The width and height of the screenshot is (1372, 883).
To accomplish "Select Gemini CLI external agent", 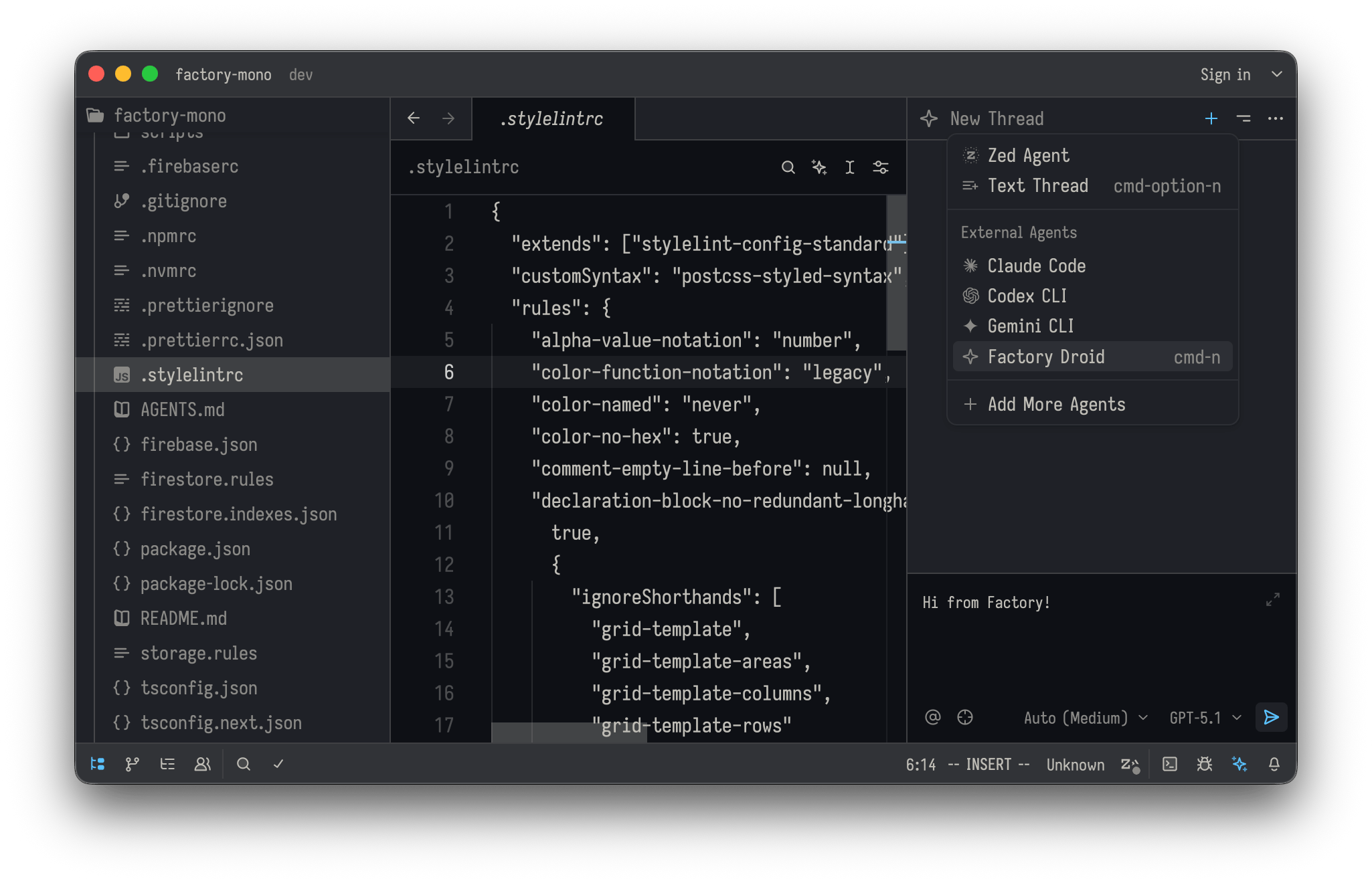I will pyautogui.click(x=1092, y=326).
